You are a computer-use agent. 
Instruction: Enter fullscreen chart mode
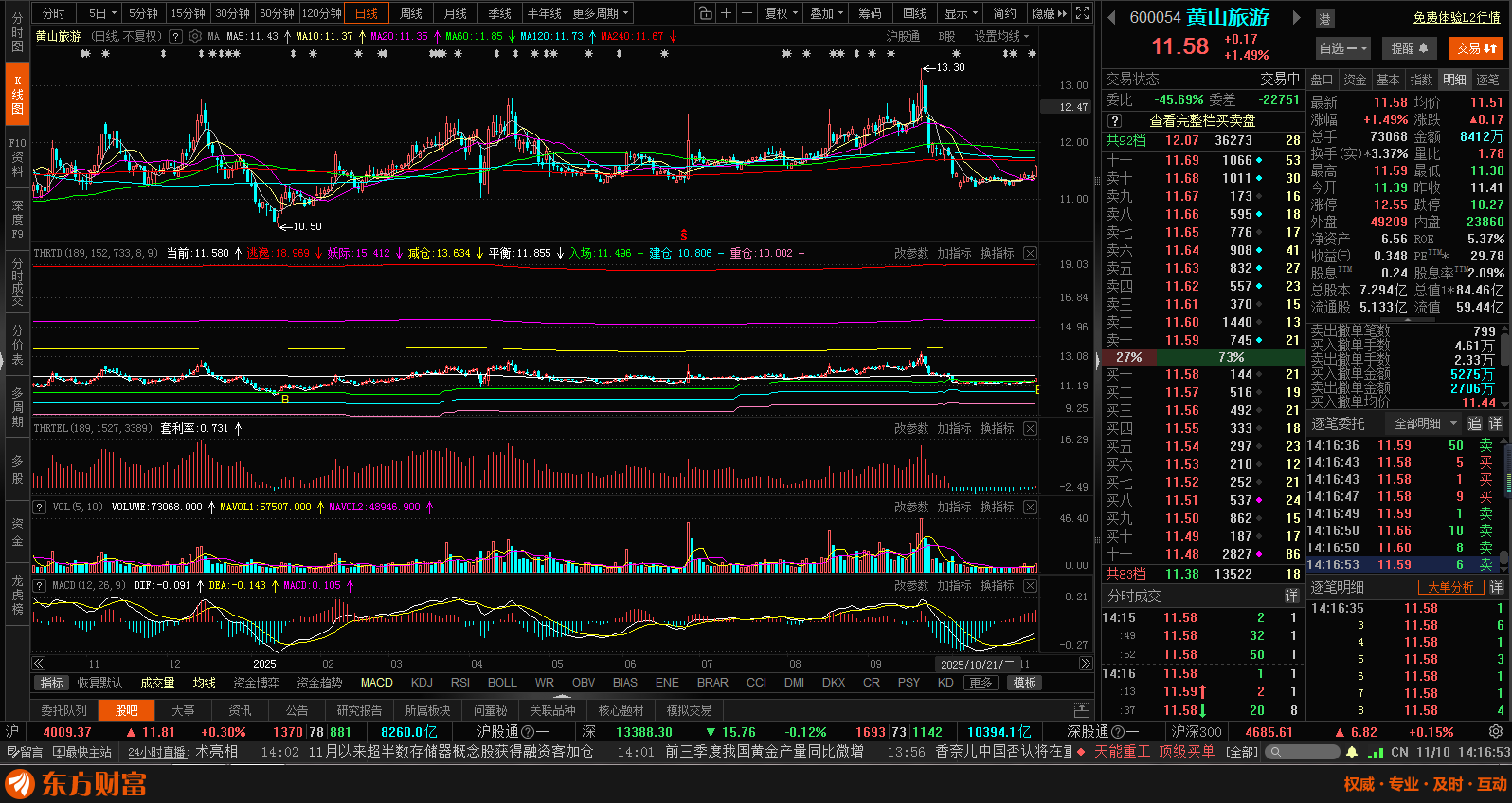pyautogui.click(x=1082, y=13)
